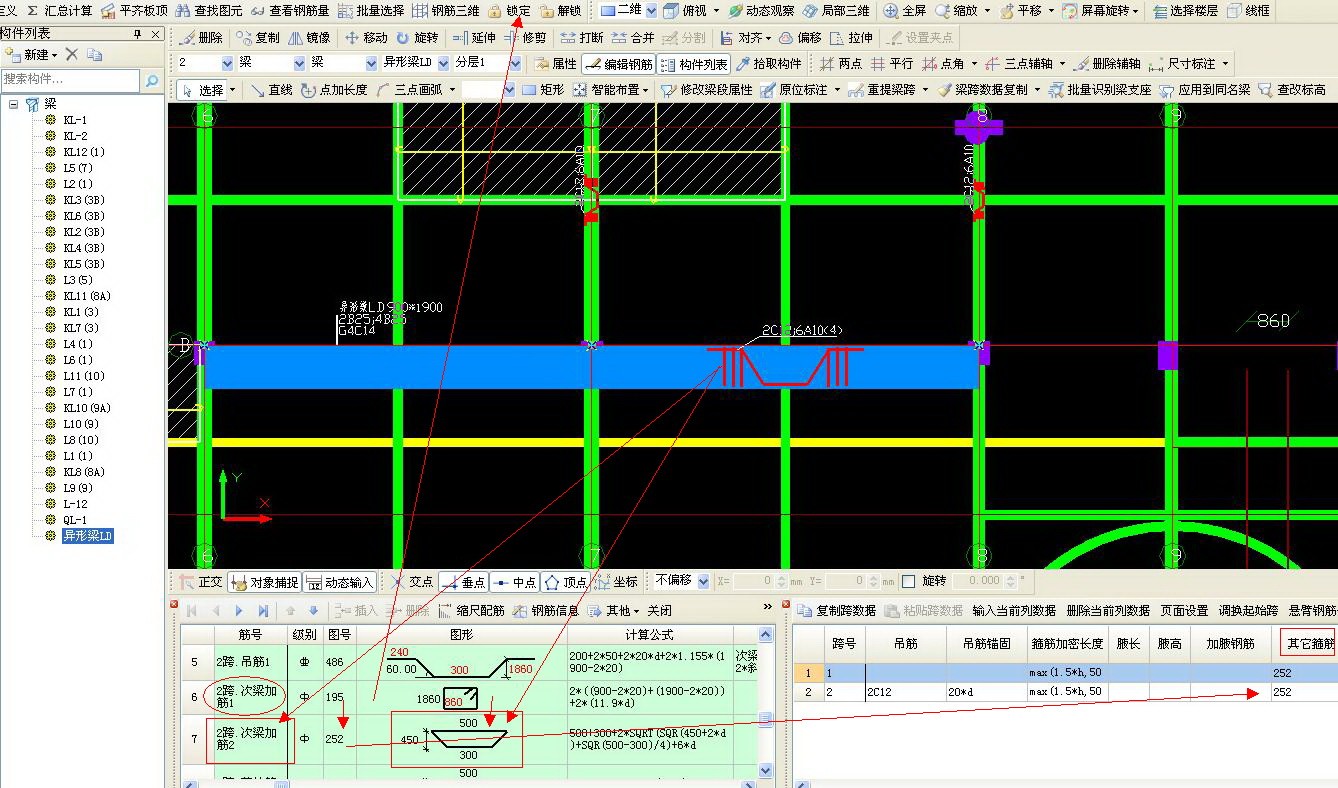Pick the 矩形 rectangle drawing tool
Viewport: 1338px width, 788px height.
[x=543, y=89]
